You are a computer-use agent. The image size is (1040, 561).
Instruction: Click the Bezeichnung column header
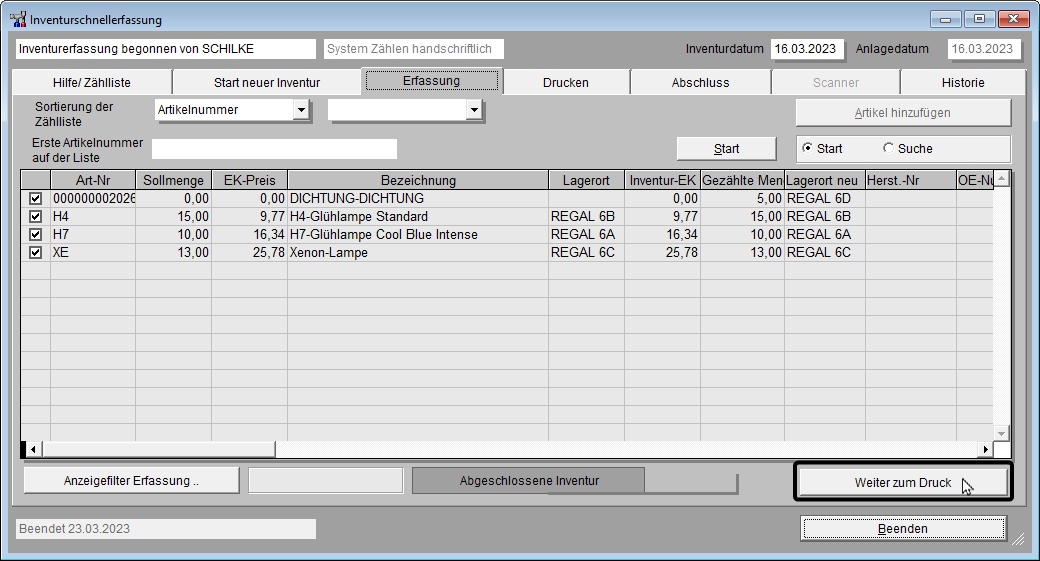[x=418, y=180]
